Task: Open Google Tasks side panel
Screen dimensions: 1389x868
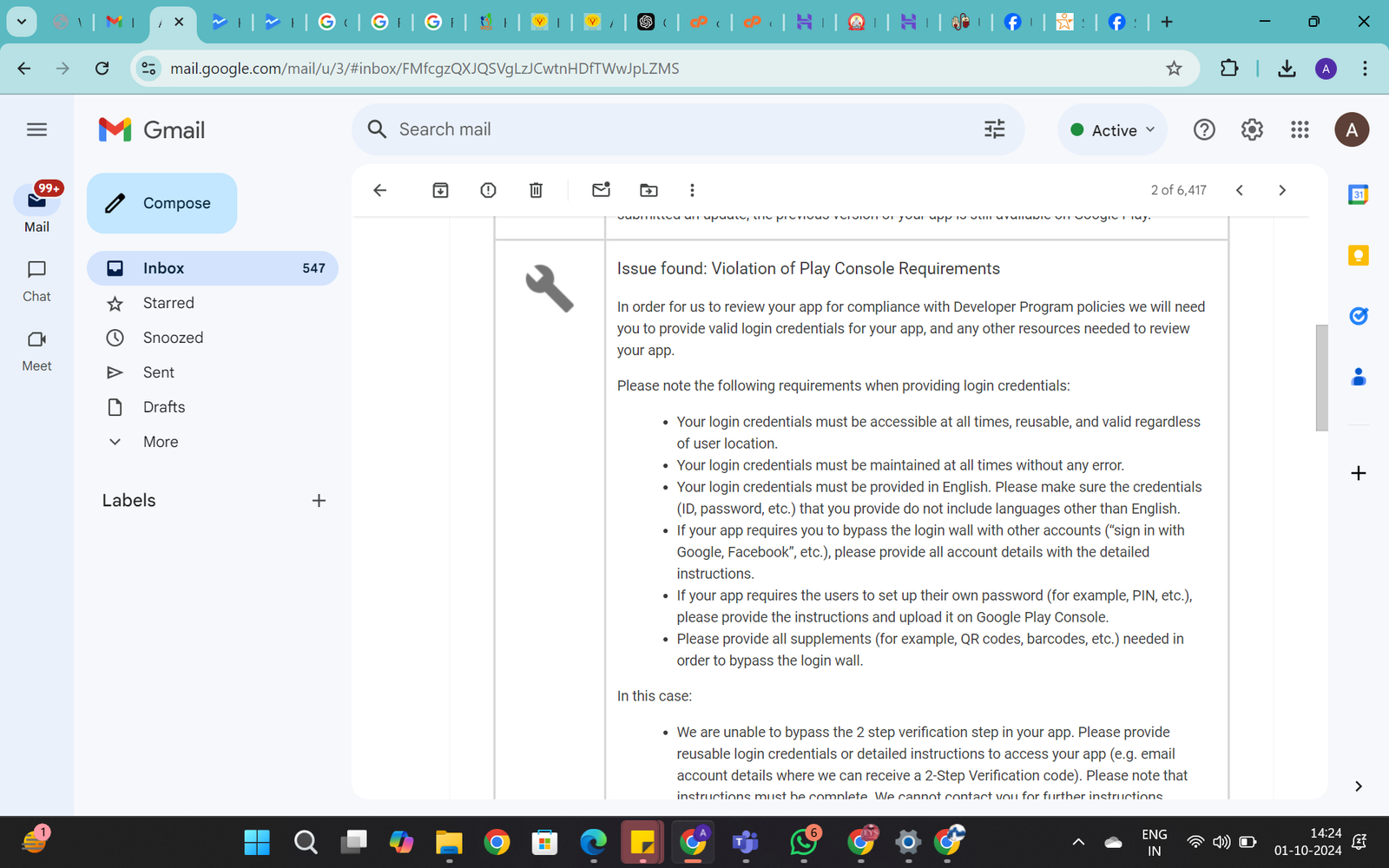Action: (x=1359, y=316)
